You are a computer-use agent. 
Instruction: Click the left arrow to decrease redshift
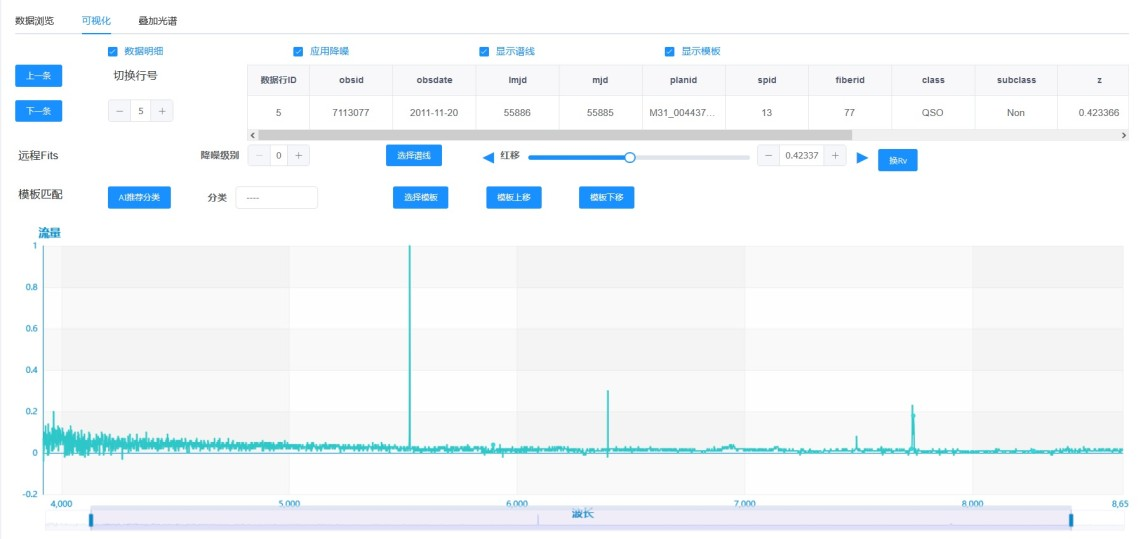[x=489, y=157]
